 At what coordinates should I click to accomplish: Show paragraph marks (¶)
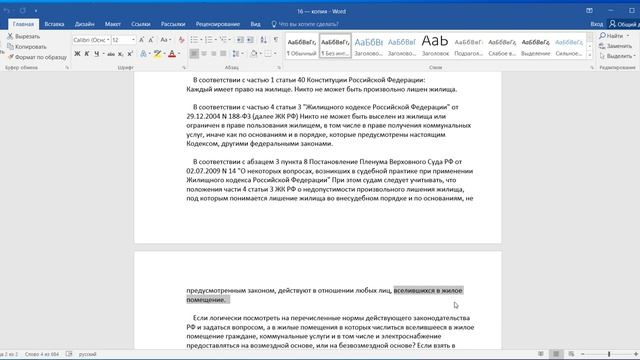click(x=276, y=40)
